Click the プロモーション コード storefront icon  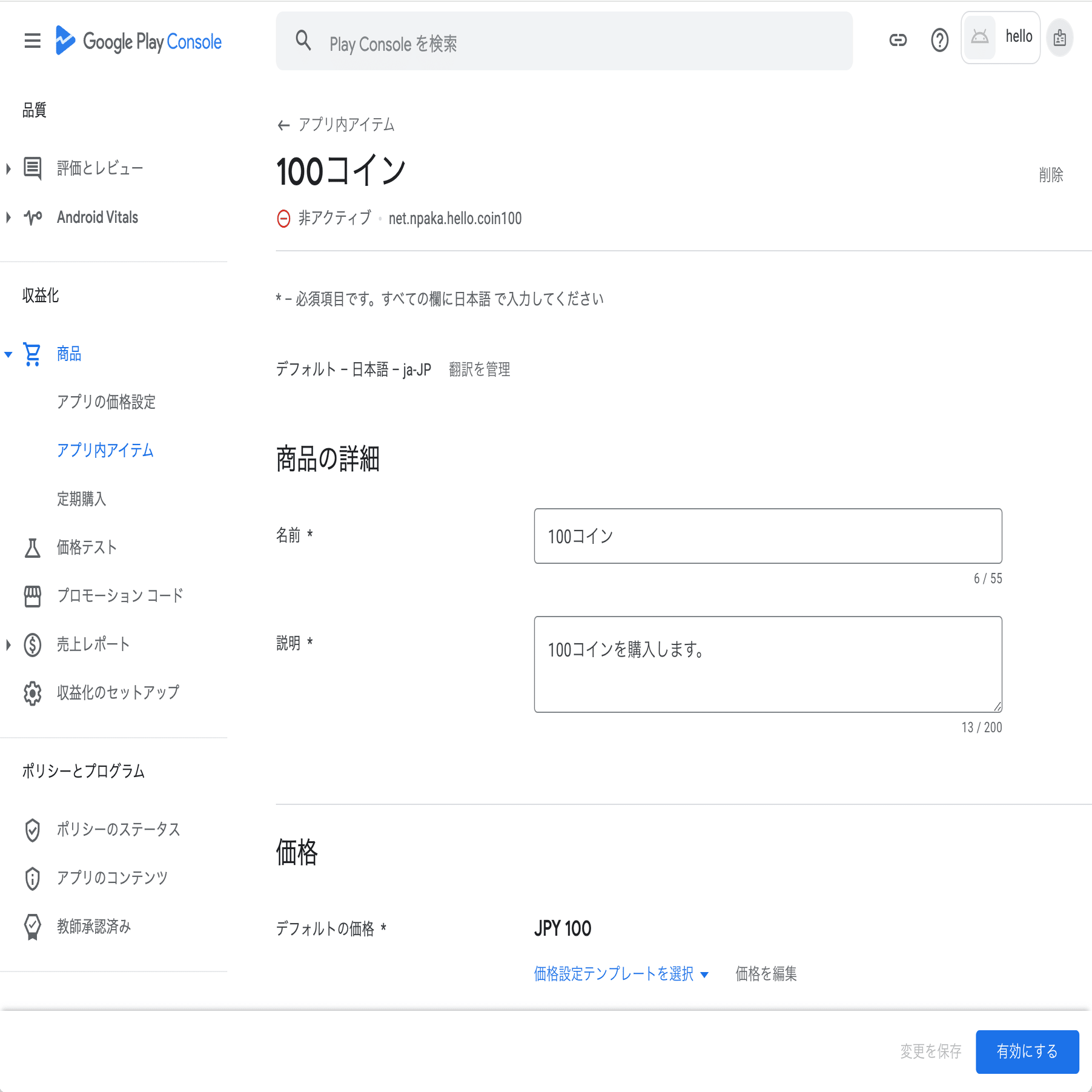pyautogui.click(x=31, y=595)
